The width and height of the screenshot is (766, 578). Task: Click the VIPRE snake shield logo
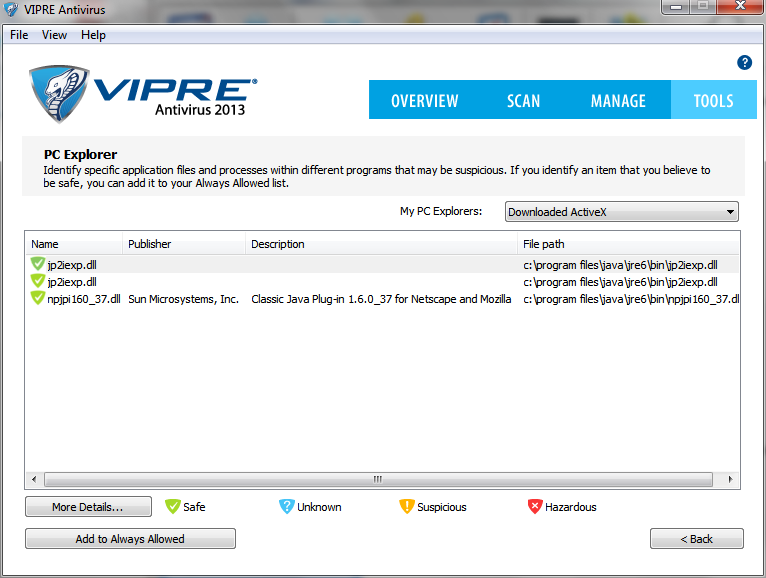(59, 94)
